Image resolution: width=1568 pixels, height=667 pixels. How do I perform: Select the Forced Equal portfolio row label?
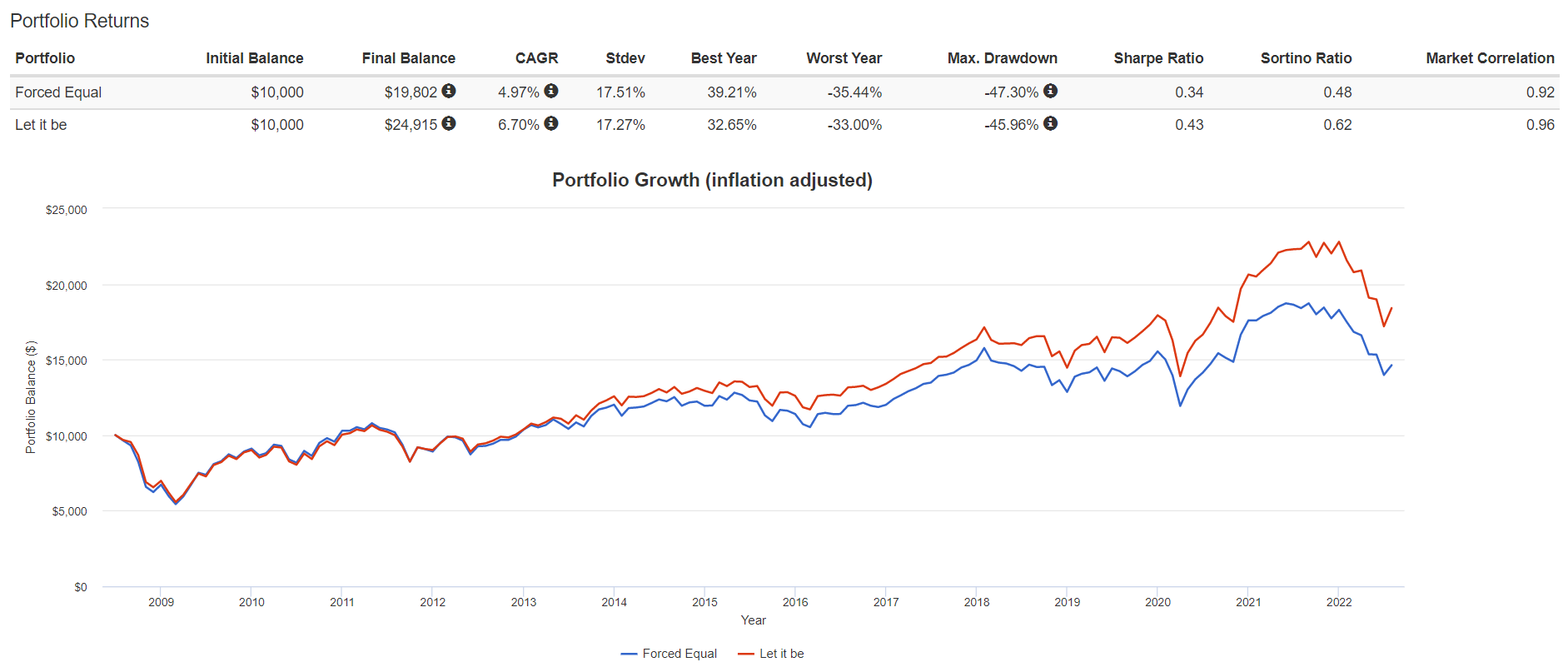pyautogui.click(x=58, y=92)
